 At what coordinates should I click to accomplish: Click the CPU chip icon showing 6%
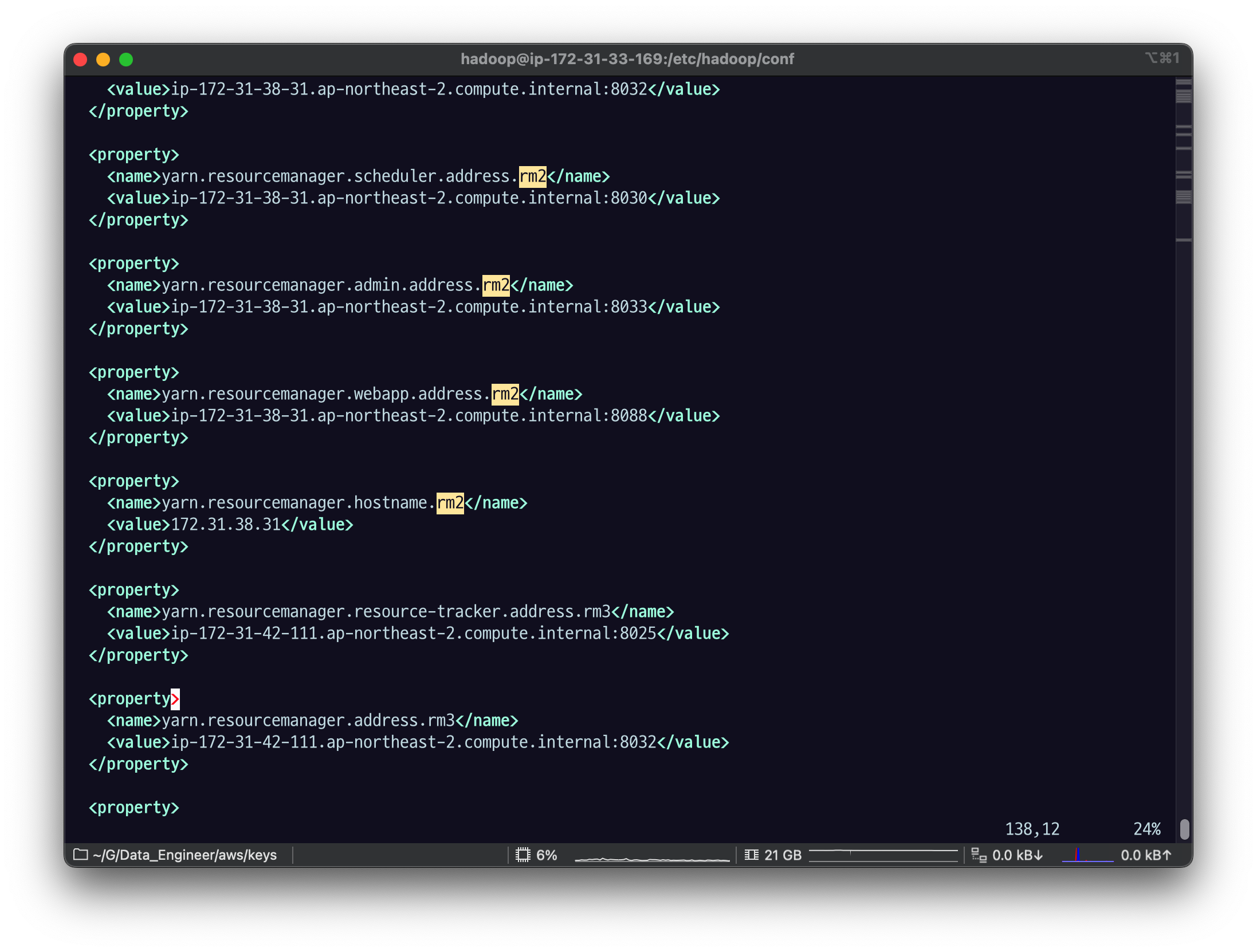click(523, 855)
